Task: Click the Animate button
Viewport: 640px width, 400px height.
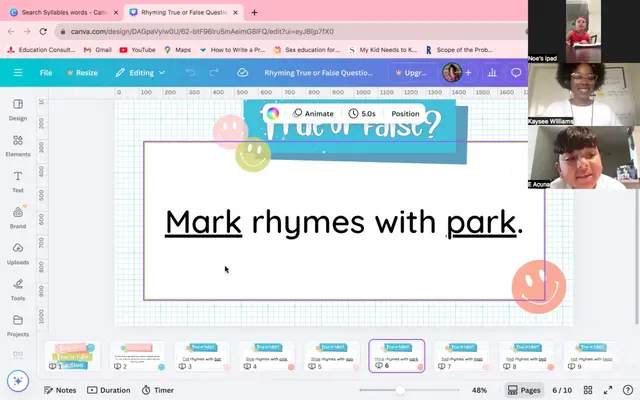Action: [x=313, y=113]
